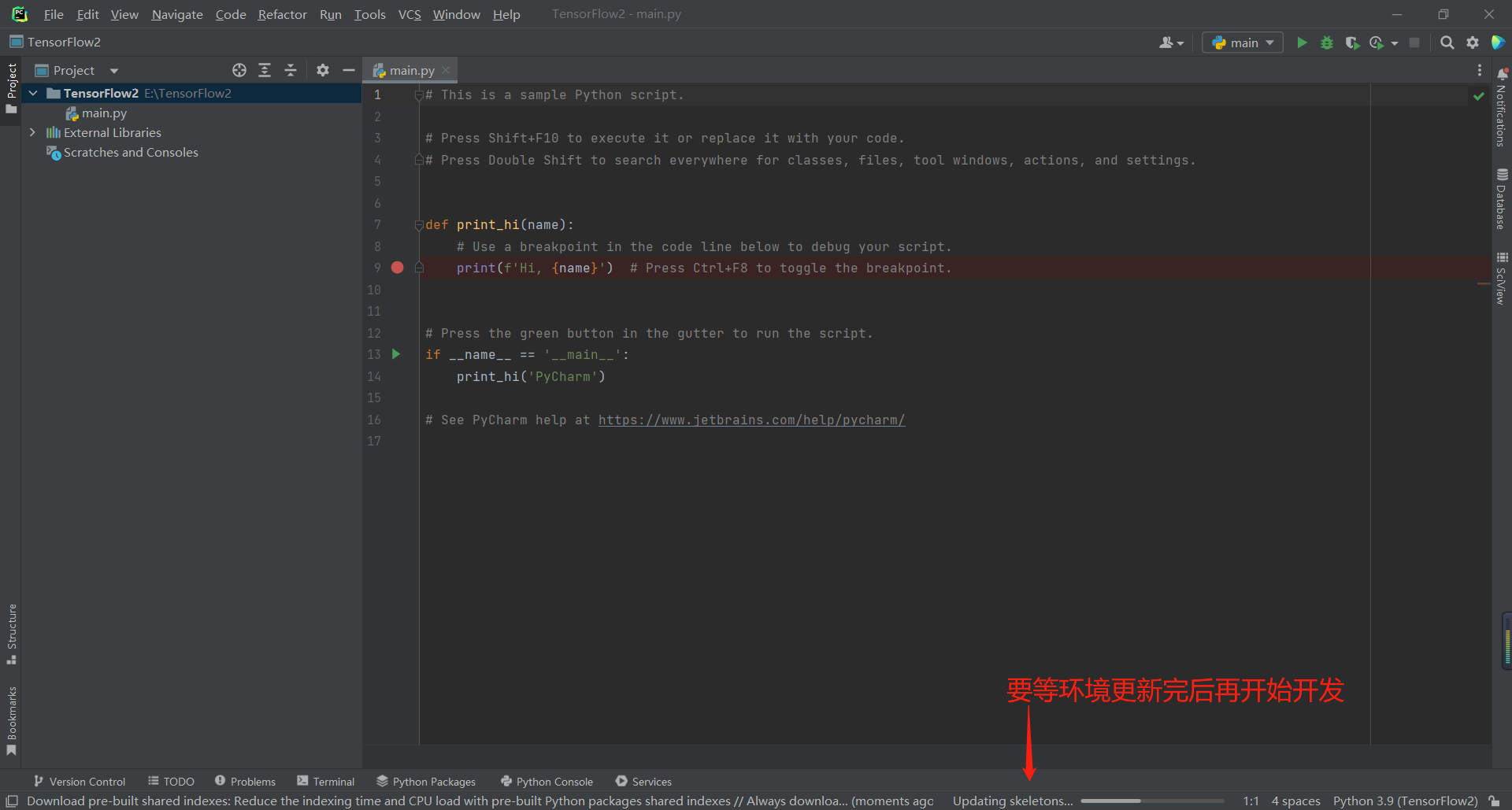Toggle Project tool window from left stripe
Viewport: 1512px width, 810px height.
(x=11, y=88)
